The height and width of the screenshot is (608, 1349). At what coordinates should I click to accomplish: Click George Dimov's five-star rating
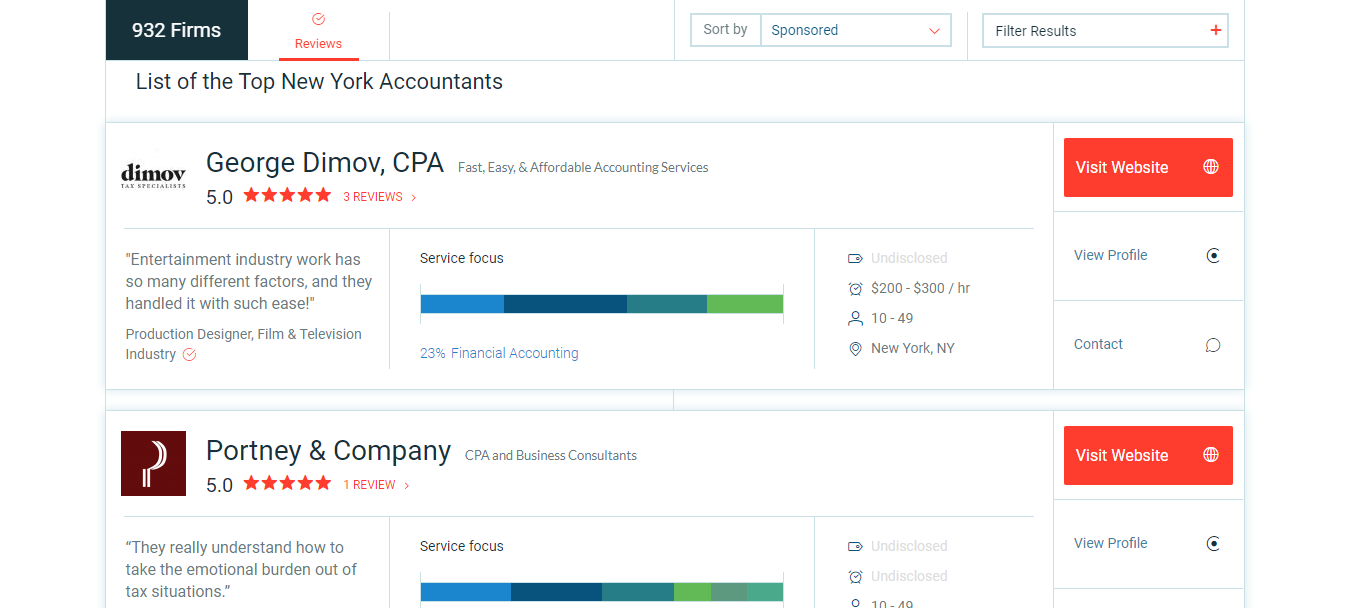click(287, 196)
